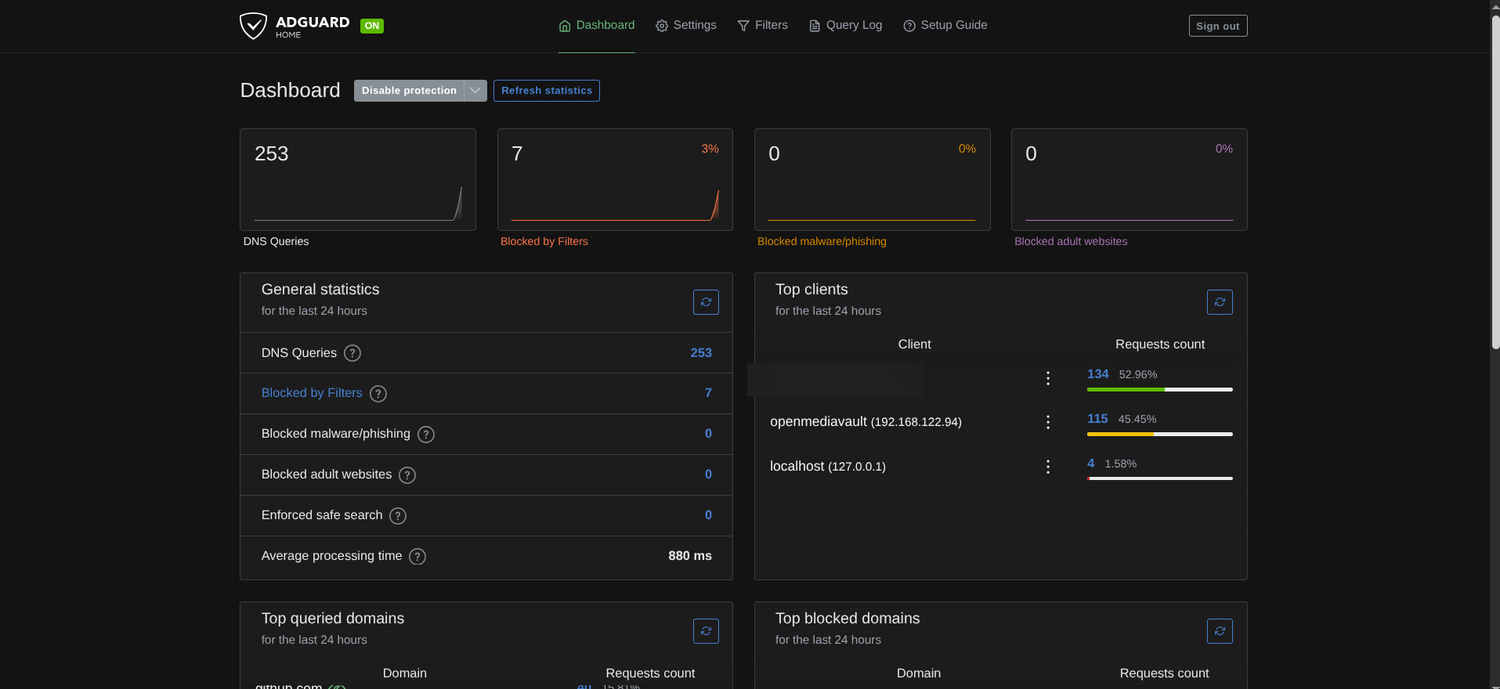
Task: Click the DNS Queries value 253 in statistics
Action: click(x=701, y=353)
